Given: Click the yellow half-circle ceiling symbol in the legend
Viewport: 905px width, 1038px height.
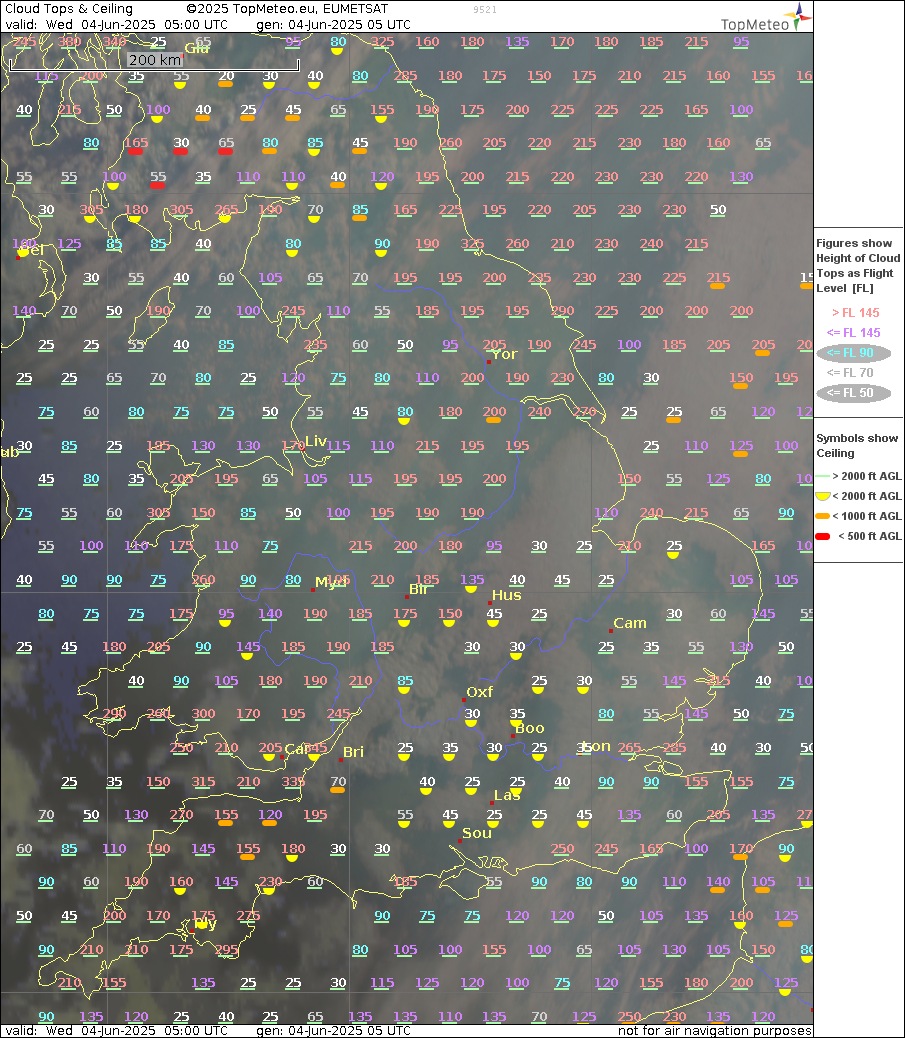Looking at the screenshot, I should 823,496.
